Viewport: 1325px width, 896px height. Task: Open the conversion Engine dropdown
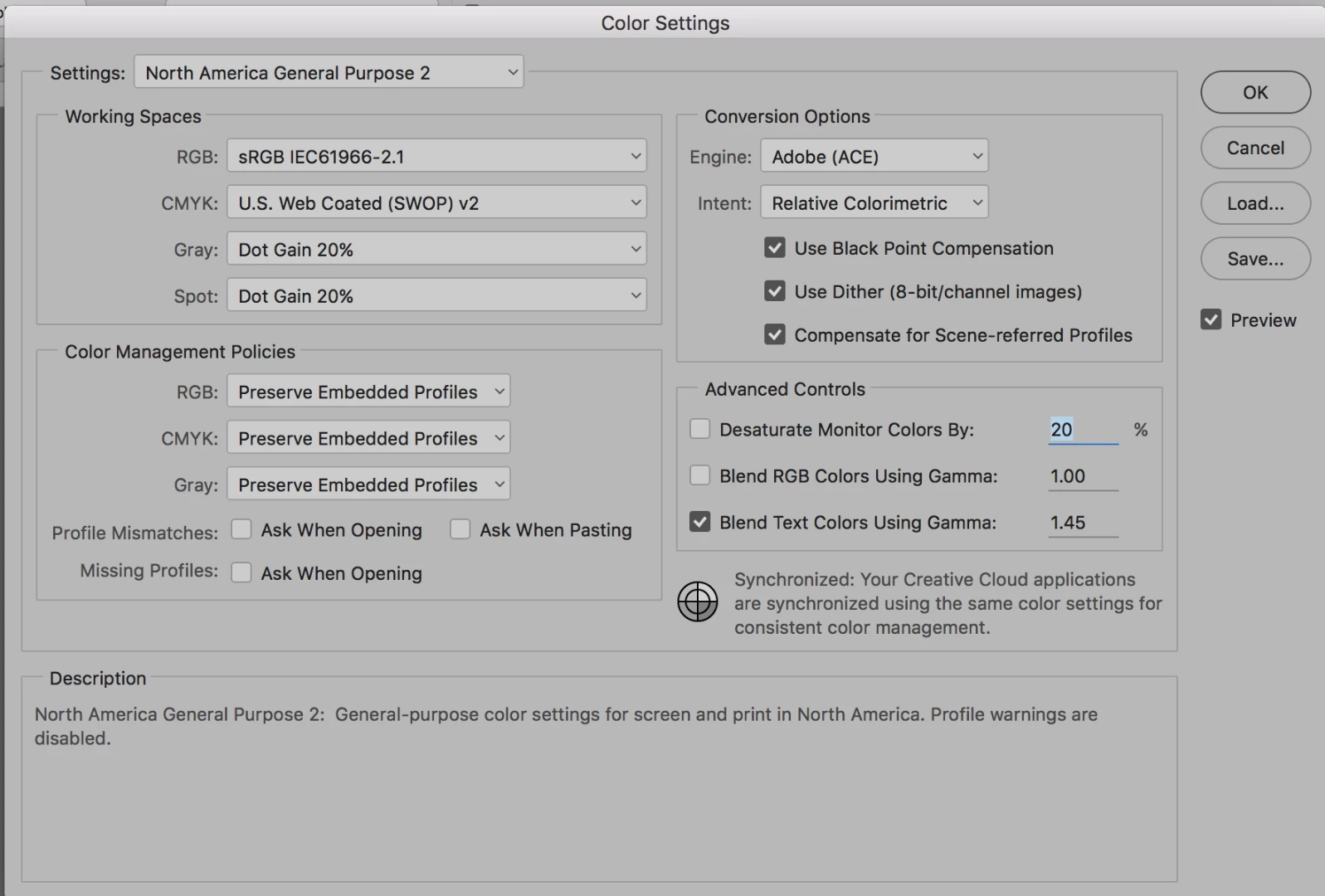tap(874, 156)
